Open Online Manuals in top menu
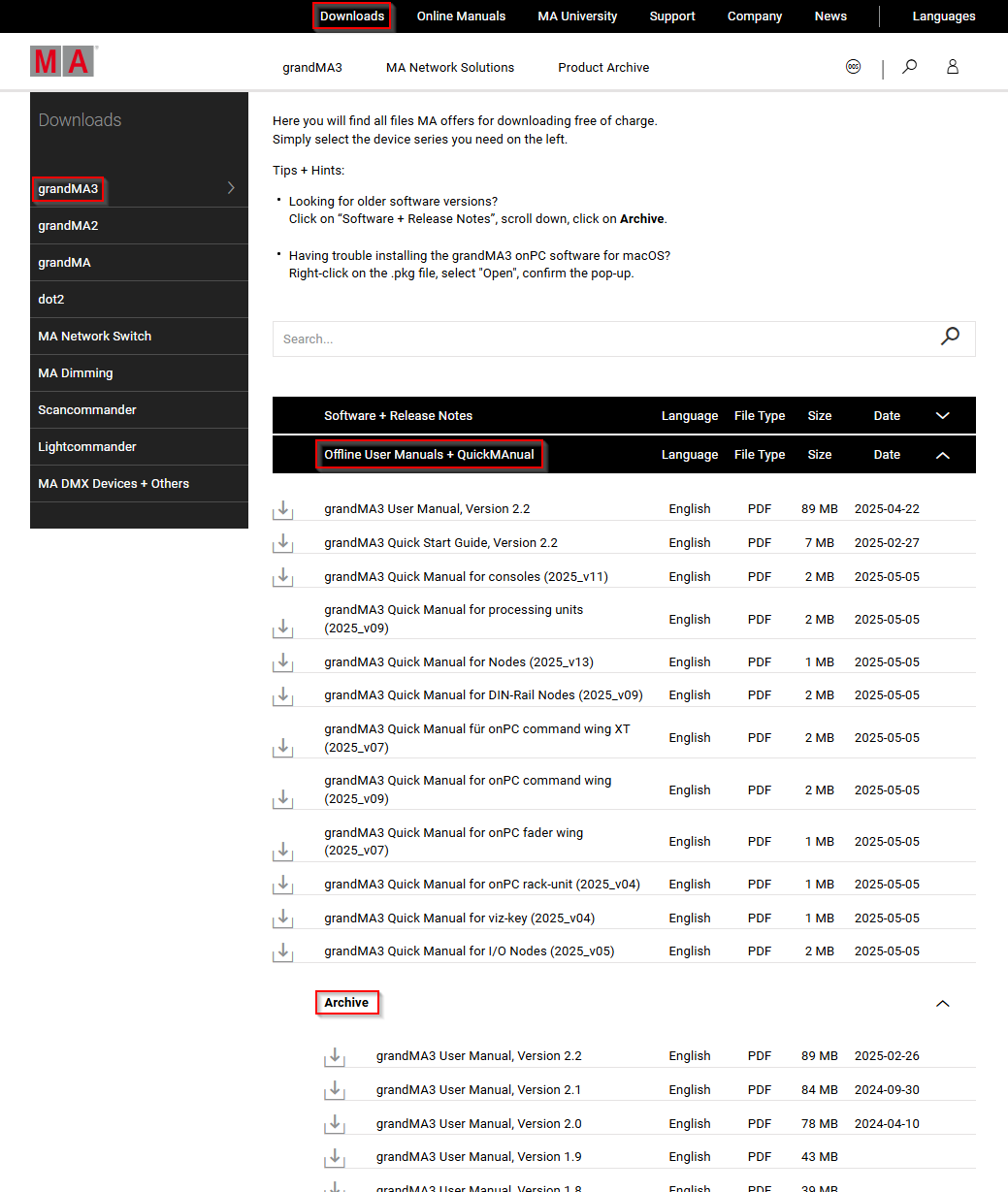This screenshot has width=1008, height=1192. (461, 16)
